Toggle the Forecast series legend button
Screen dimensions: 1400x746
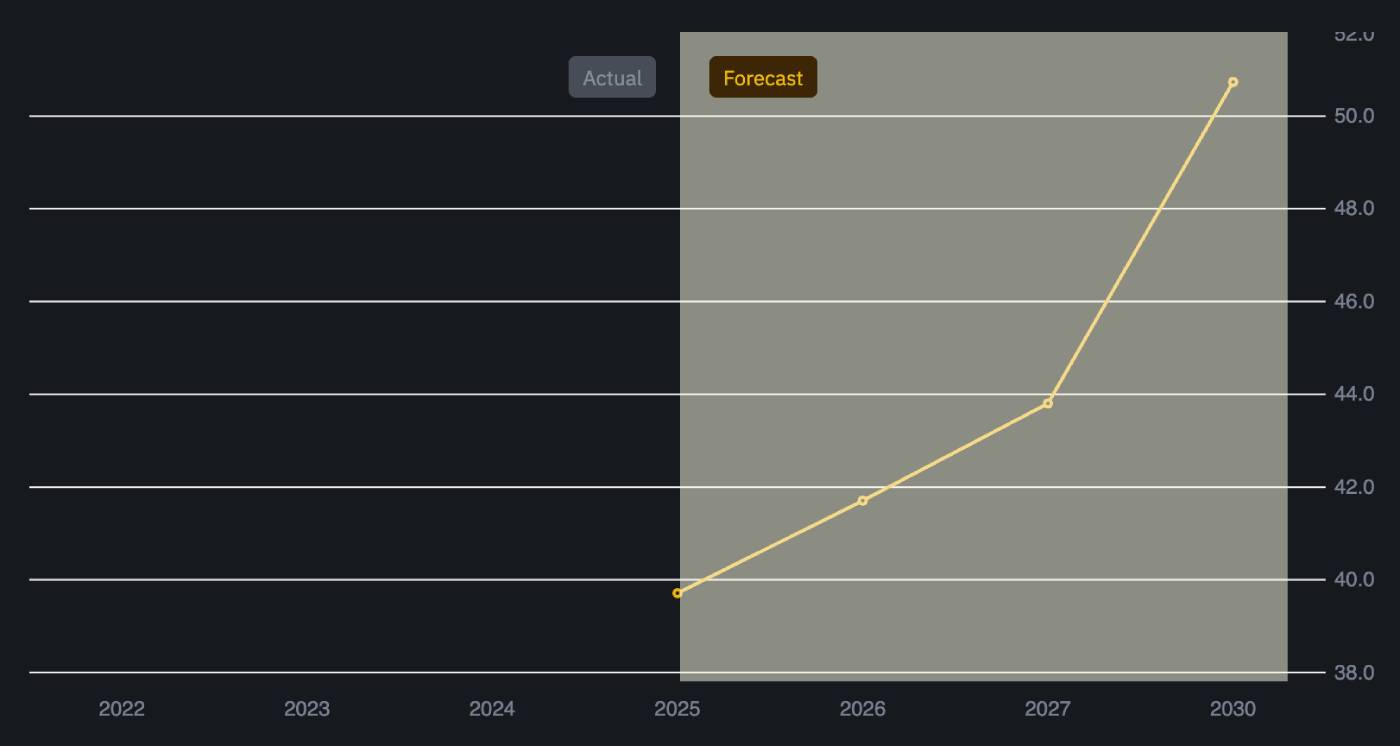pyautogui.click(x=763, y=77)
